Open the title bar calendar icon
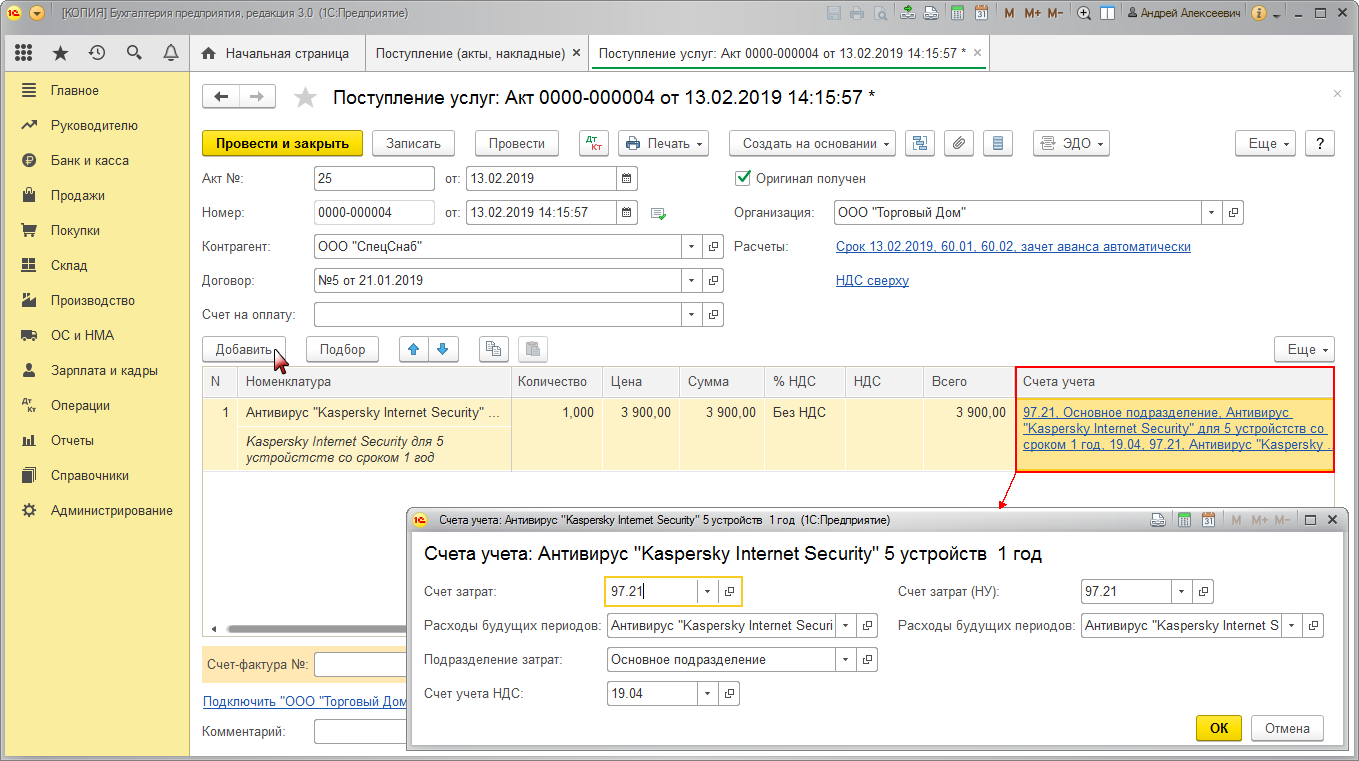 click(x=981, y=14)
